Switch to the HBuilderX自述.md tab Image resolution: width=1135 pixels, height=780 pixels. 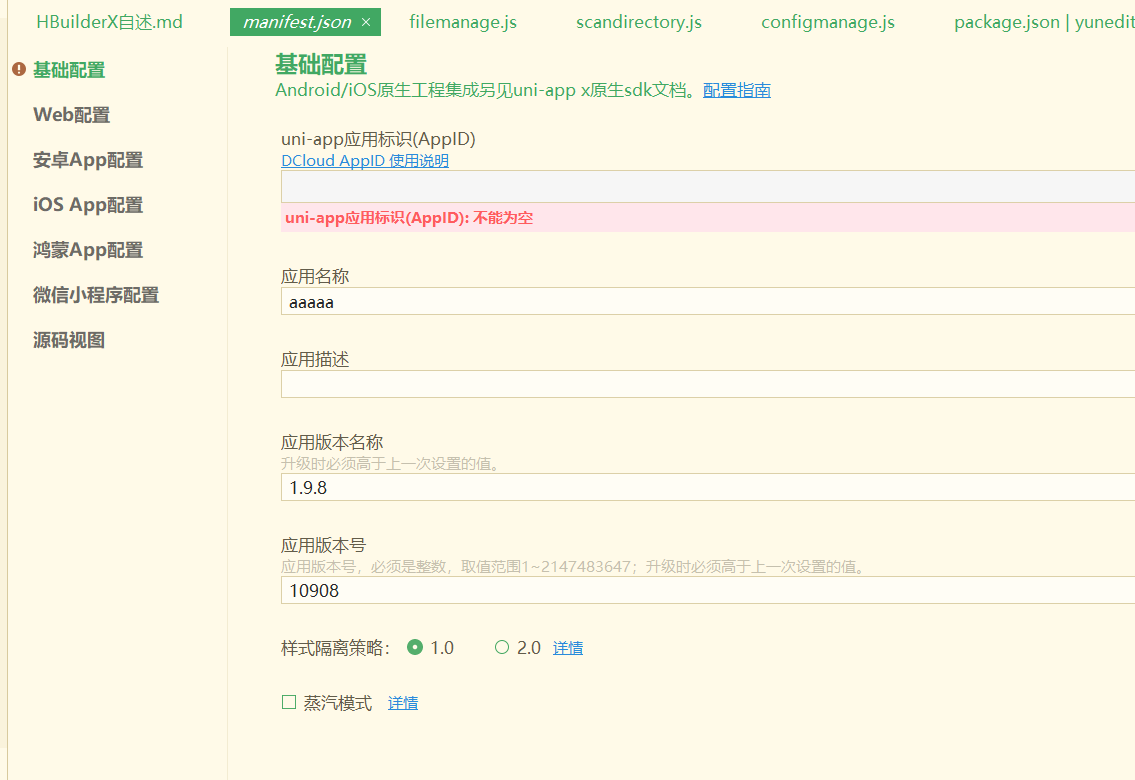coord(109,22)
